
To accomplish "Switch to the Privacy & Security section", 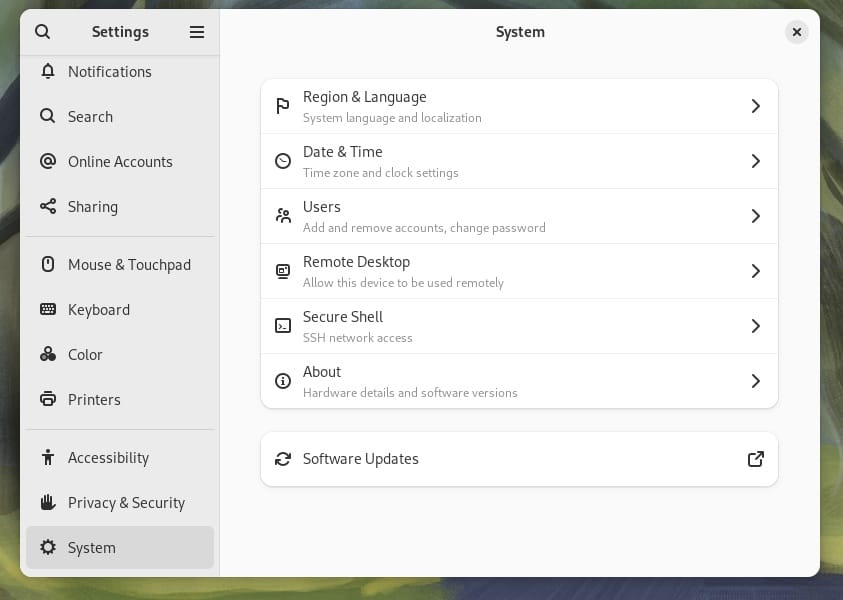I will click(x=126, y=502).
